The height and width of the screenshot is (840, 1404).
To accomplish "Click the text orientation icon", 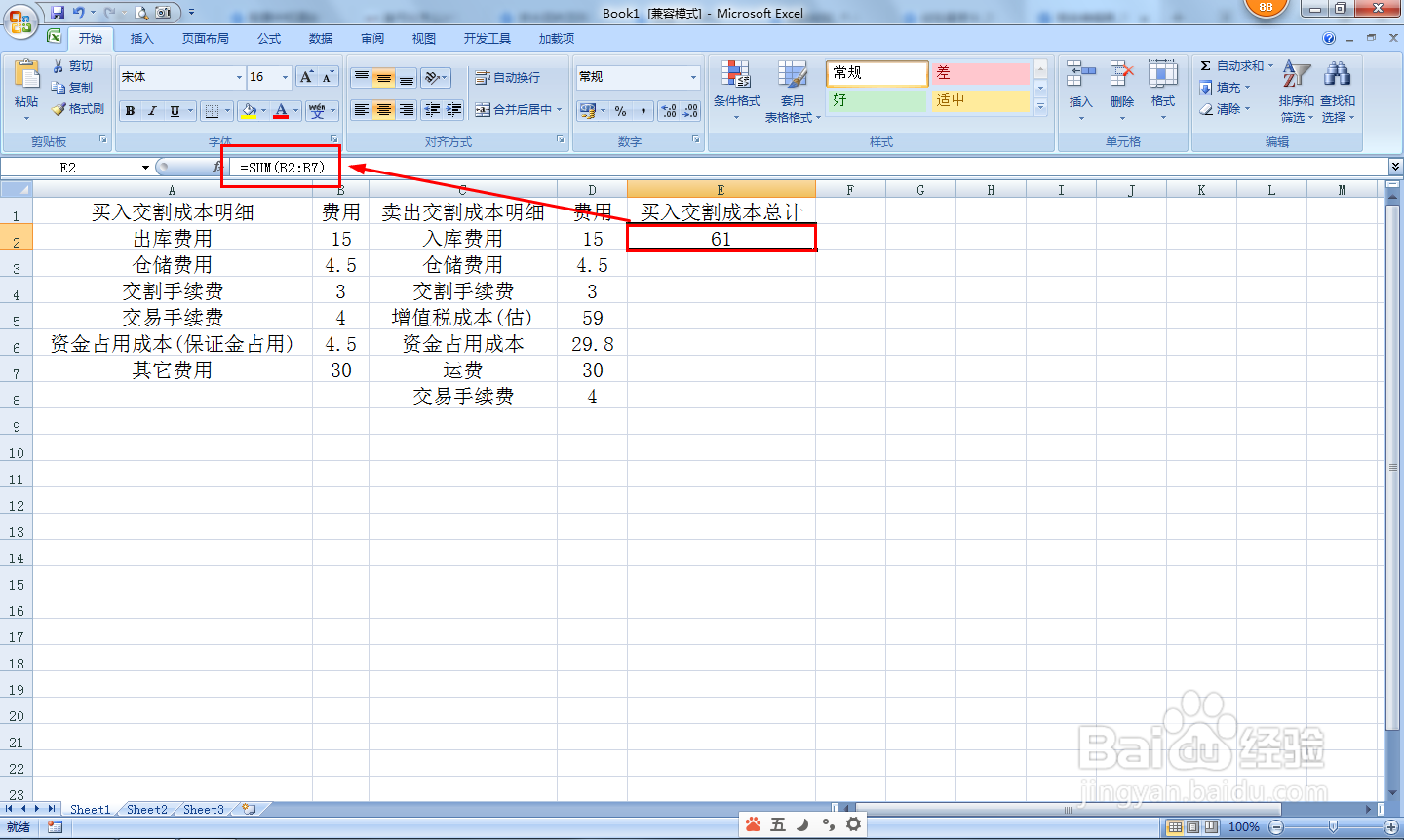I will click(433, 77).
